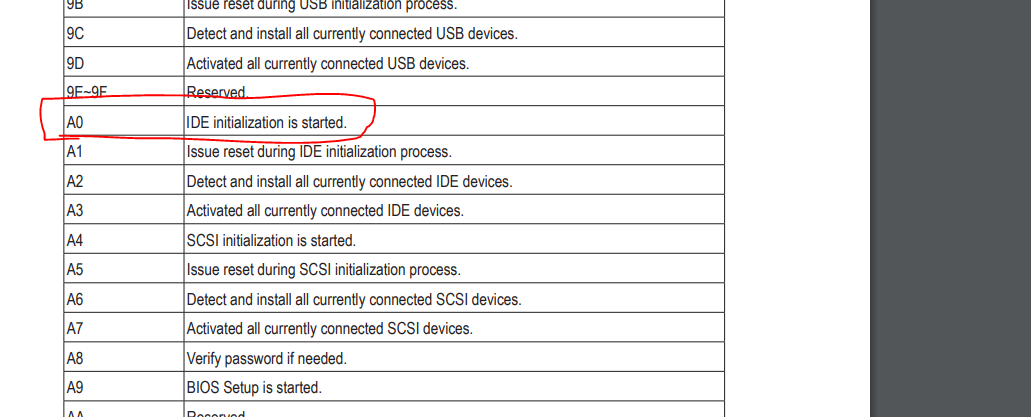Click the A4 code cell
This screenshot has width=1031, height=417.
124,239
